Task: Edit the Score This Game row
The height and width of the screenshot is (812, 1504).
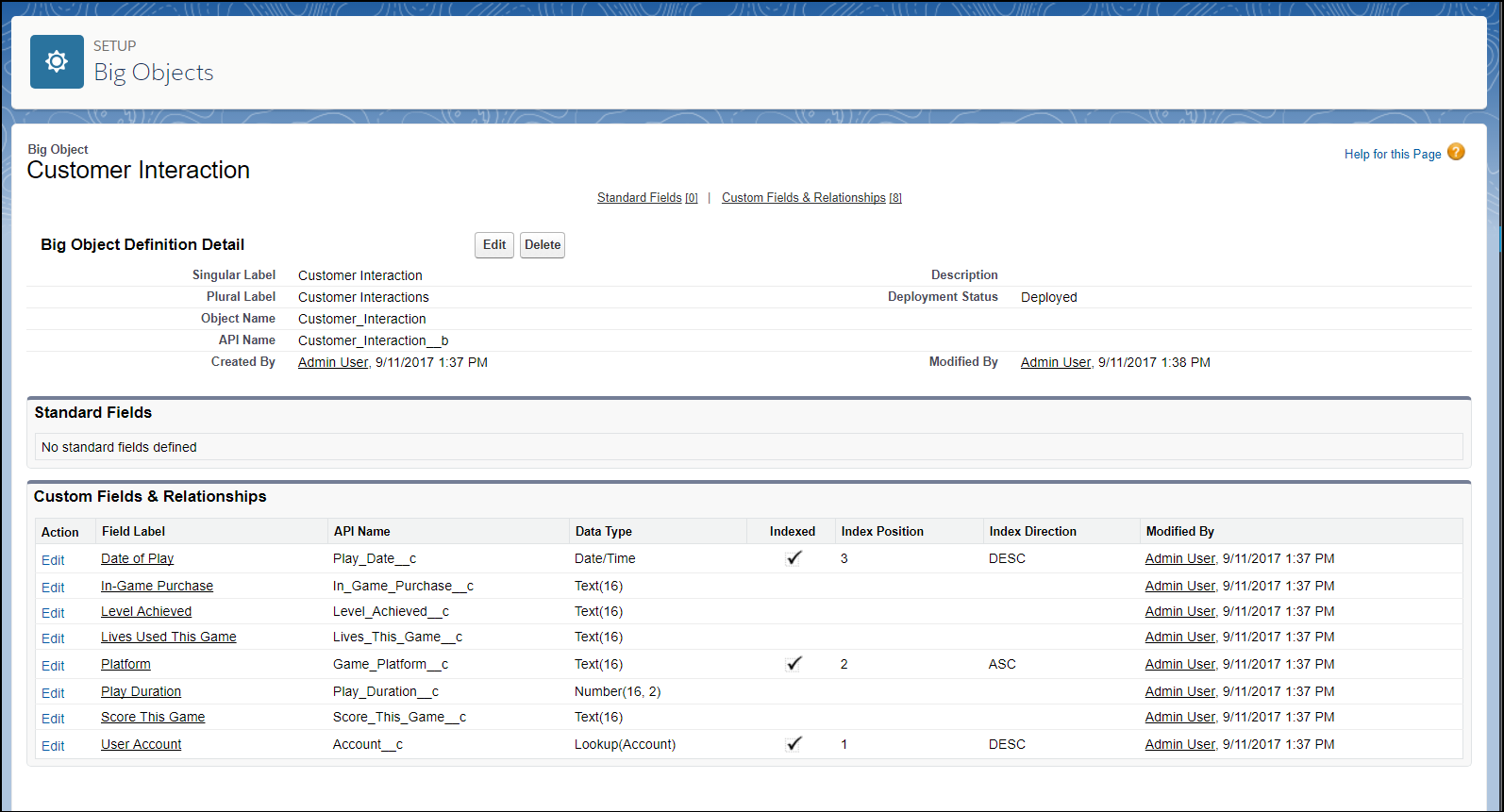Action: pyautogui.click(x=53, y=719)
